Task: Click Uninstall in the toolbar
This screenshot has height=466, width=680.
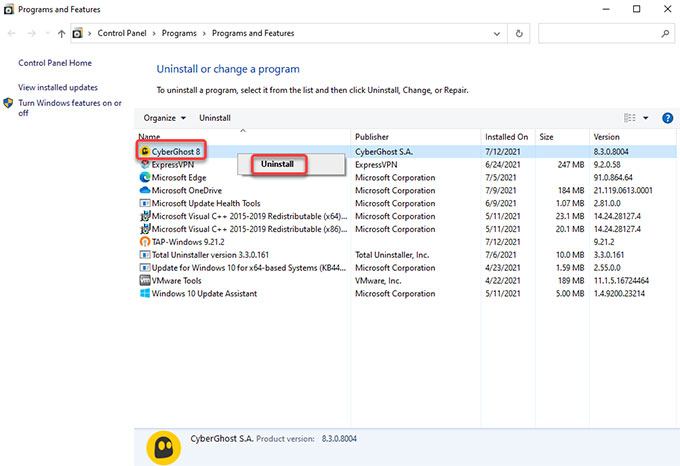Action: [215, 118]
